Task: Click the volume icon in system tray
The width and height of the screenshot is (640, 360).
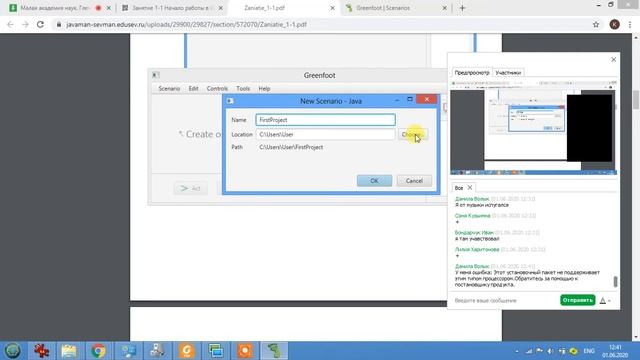Action: tap(551, 351)
